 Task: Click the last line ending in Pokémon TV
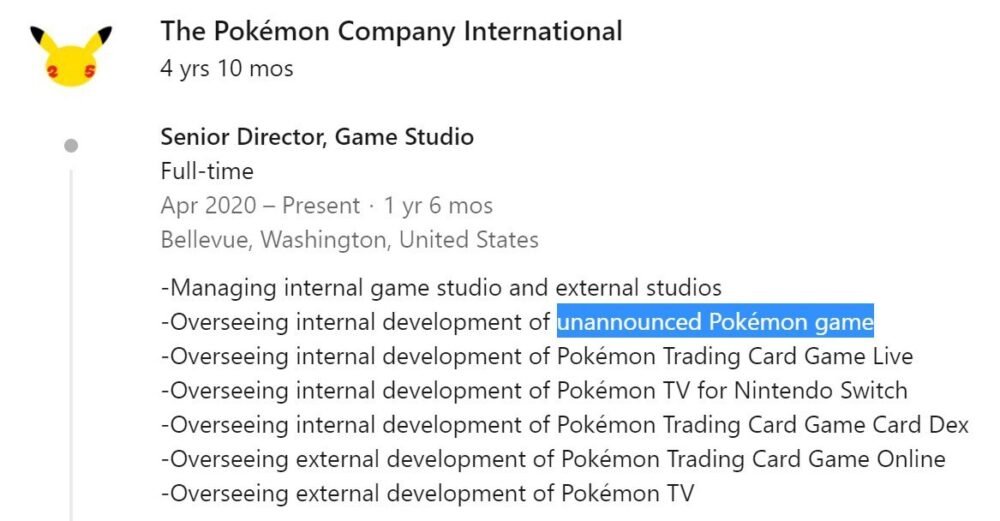(427, 493)
